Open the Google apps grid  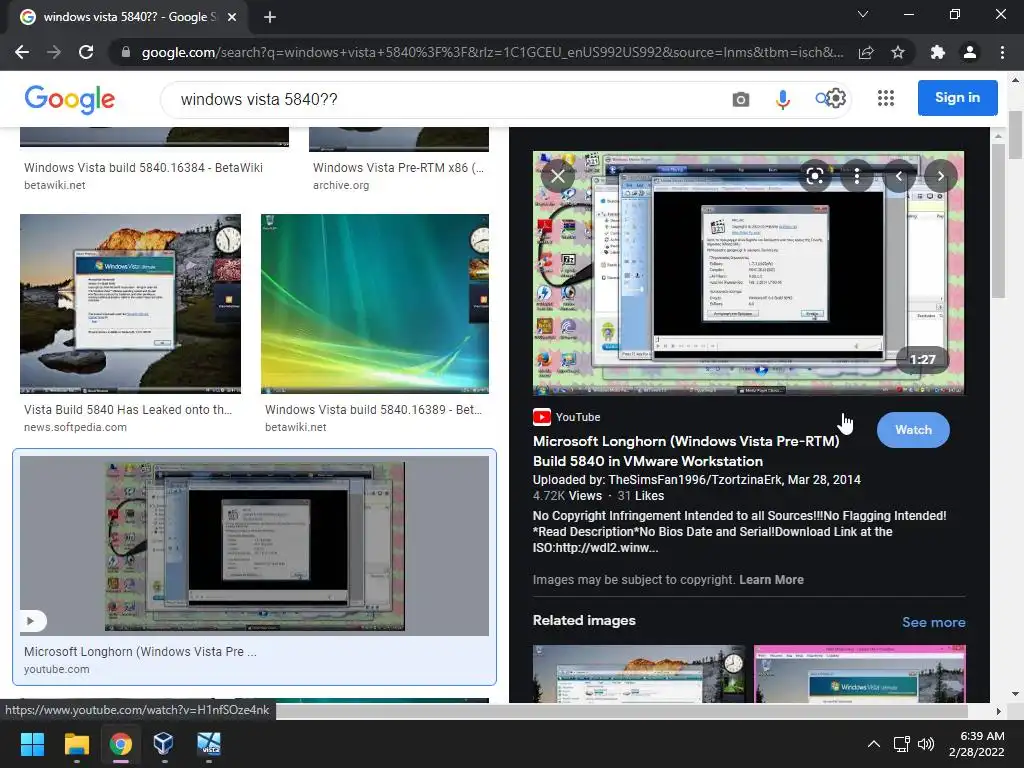(886, 99)
